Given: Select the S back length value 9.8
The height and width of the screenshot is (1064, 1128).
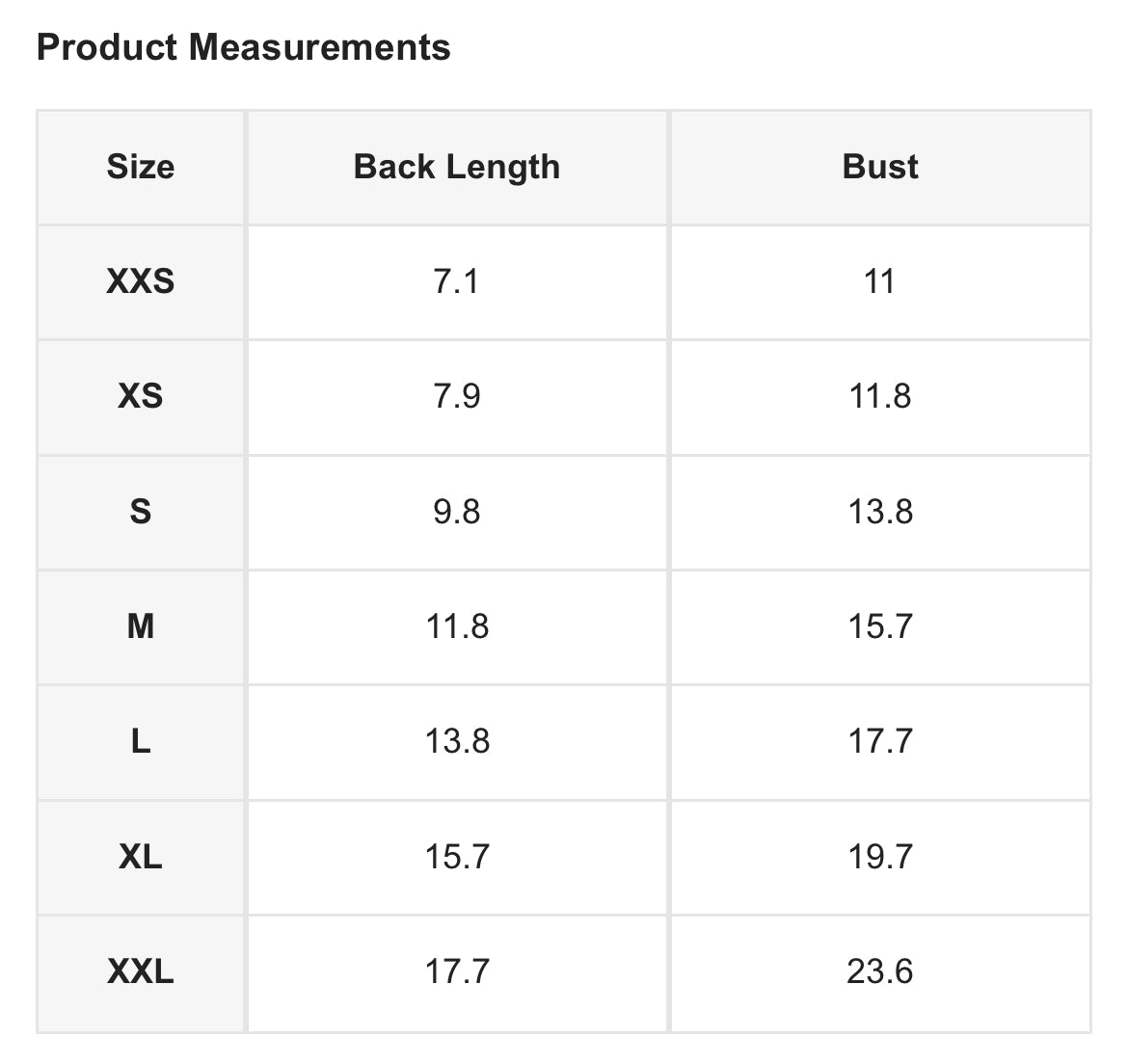Looking at the screenshot, I should coord(457,511).
